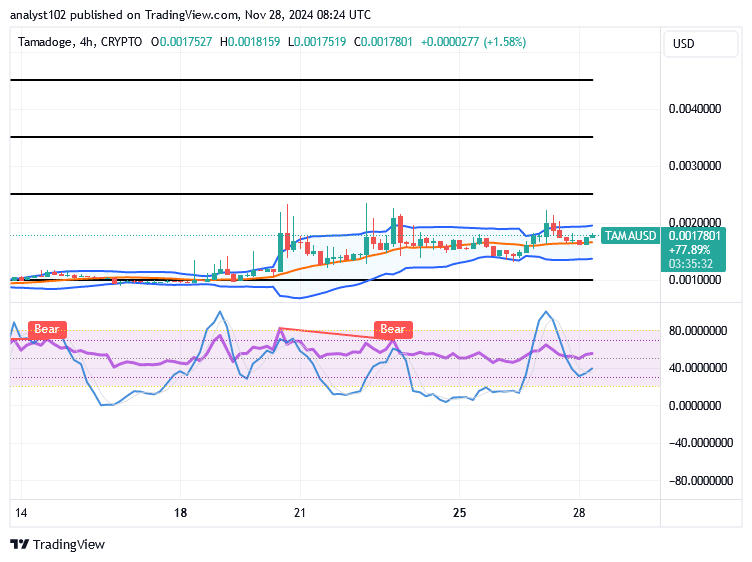Click the 40.0000000 oscillator axis label
Viewport: 752px width, 562px height.
pyautogui.click(x=698, y=368)
